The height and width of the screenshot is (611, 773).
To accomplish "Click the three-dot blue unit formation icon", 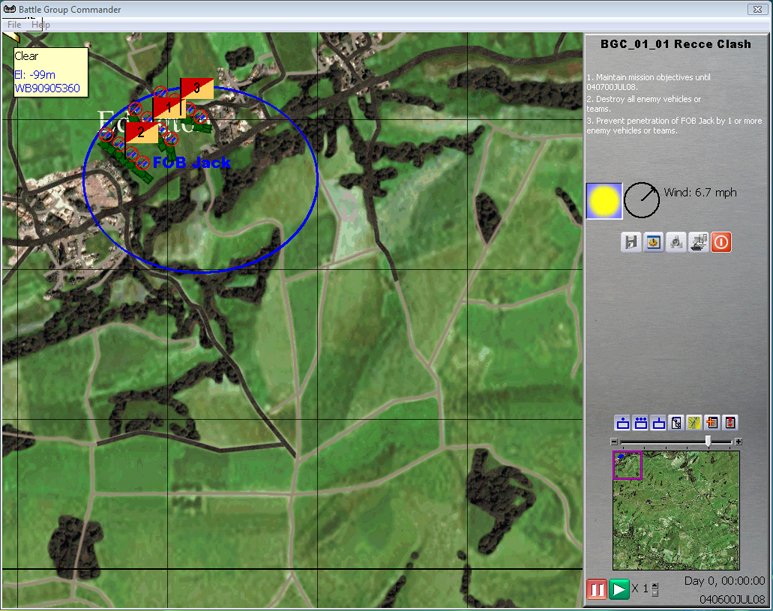I will click(x=641, y=423).
